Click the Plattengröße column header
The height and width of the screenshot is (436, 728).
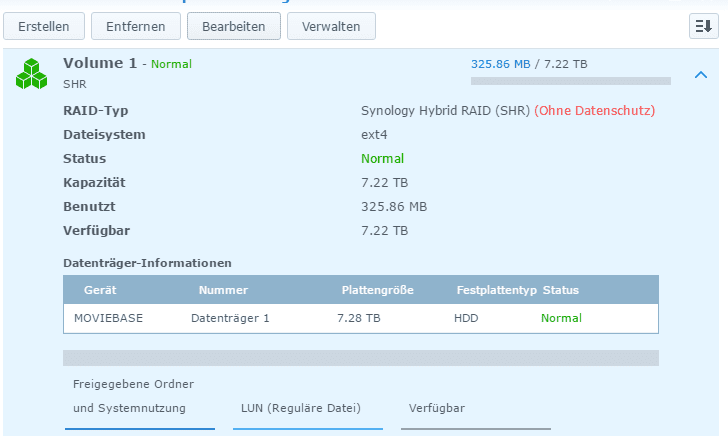377,290
